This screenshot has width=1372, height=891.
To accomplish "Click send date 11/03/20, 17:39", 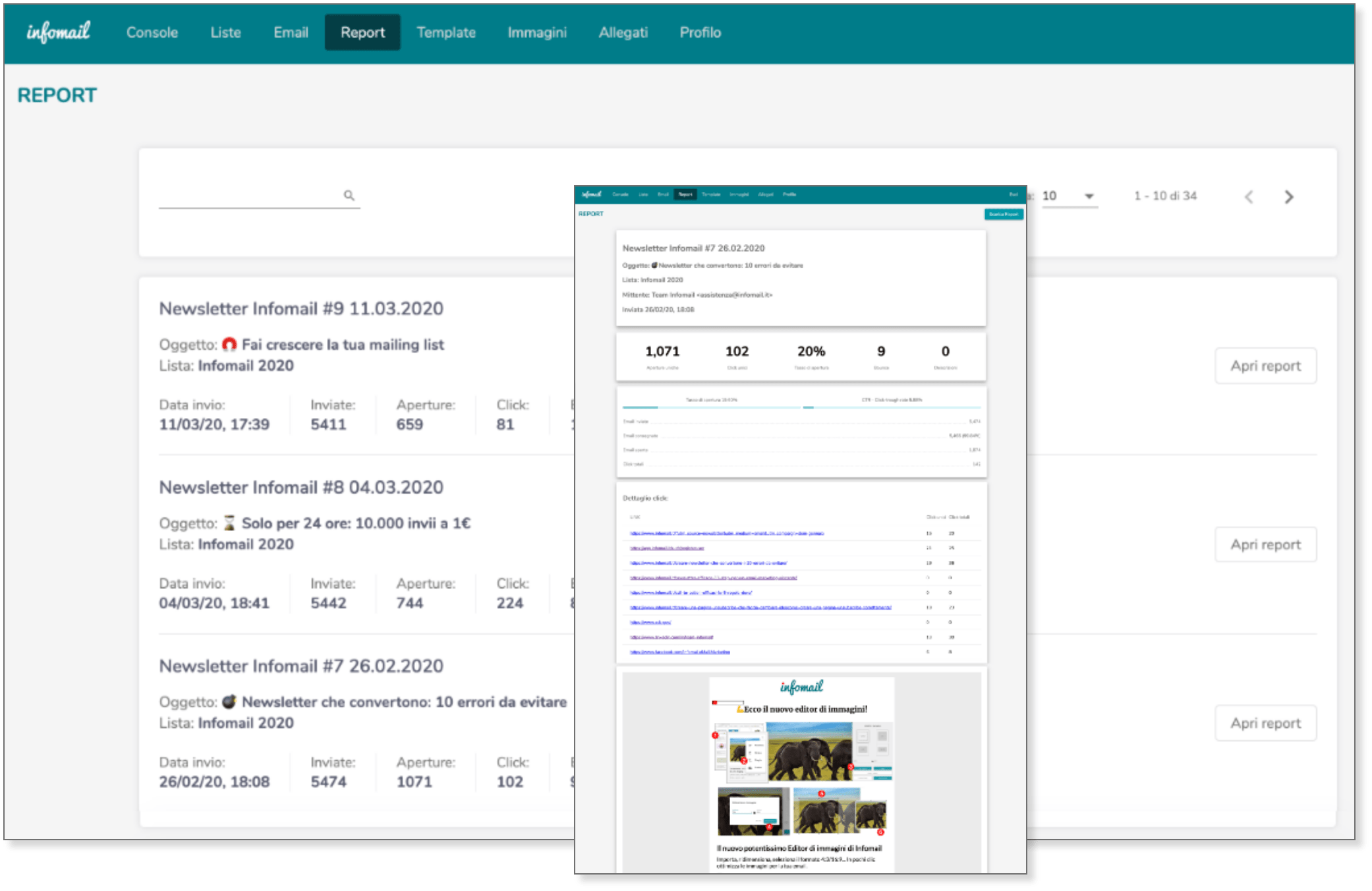I will click(x=214, y=424).
